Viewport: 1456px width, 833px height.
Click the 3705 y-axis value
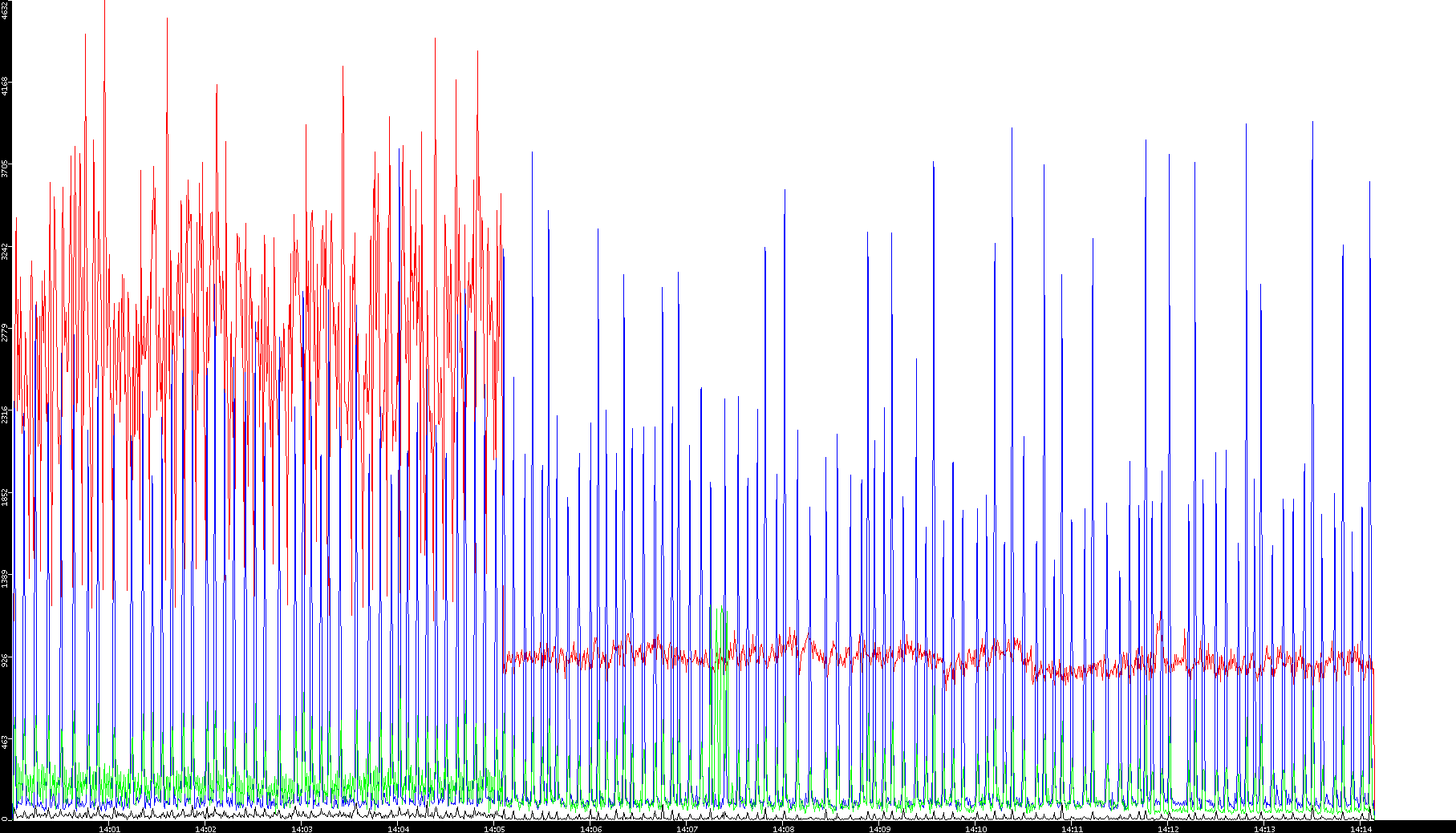(5, 168)
